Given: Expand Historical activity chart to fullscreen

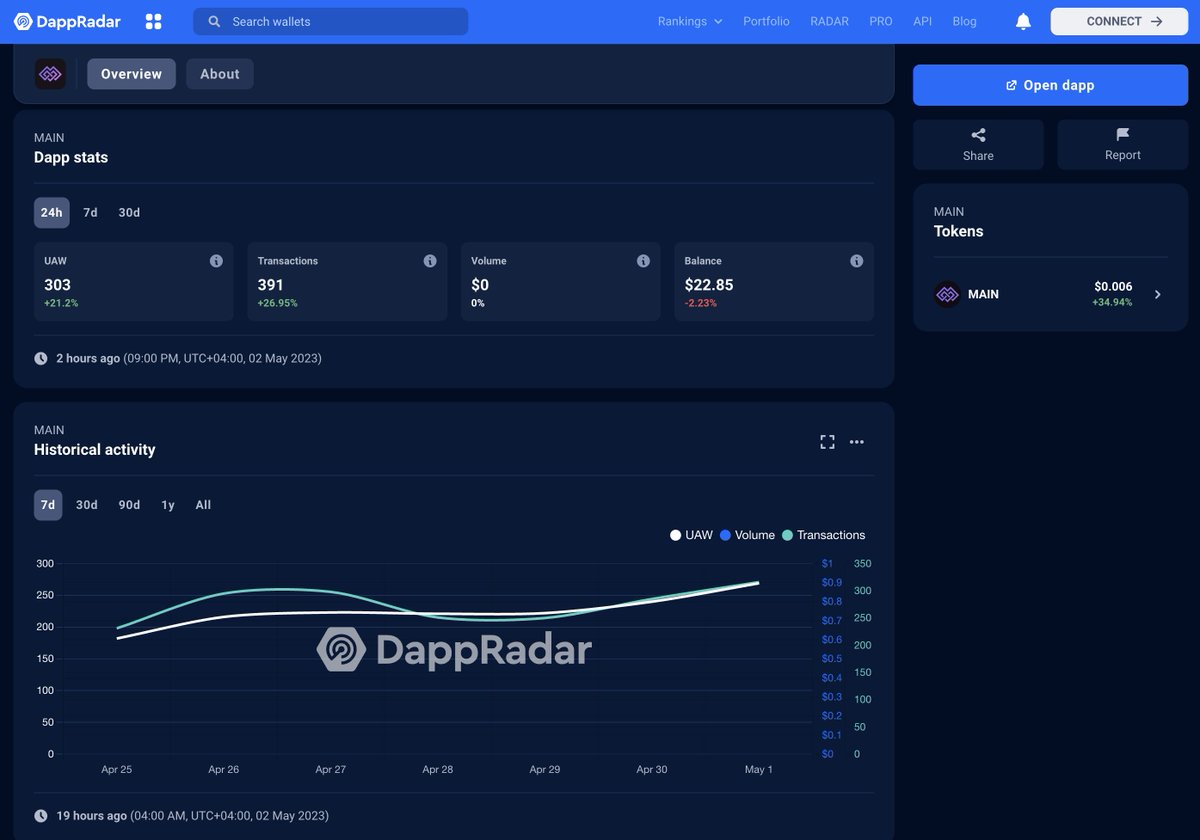Looking at the screenshot, I should [827, 442].
